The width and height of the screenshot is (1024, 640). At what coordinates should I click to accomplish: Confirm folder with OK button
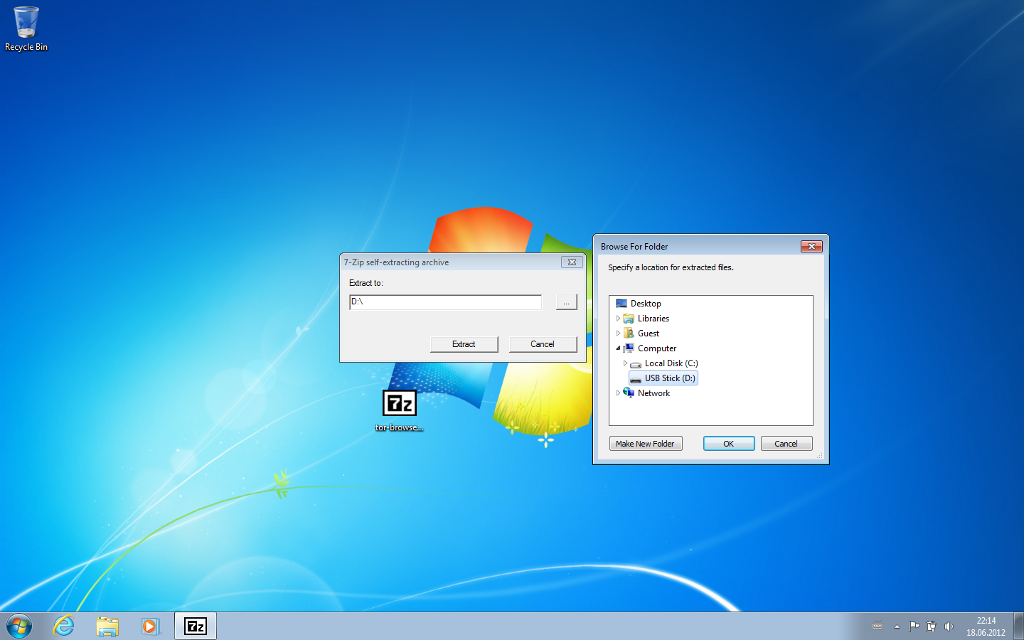tap(729, 444)
